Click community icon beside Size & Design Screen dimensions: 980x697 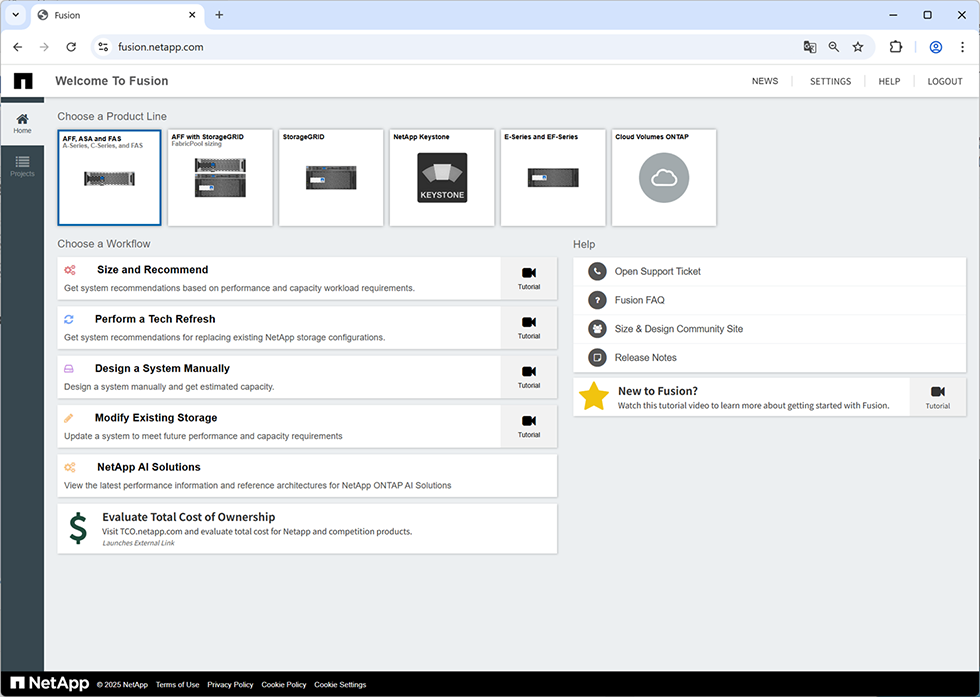598,329
